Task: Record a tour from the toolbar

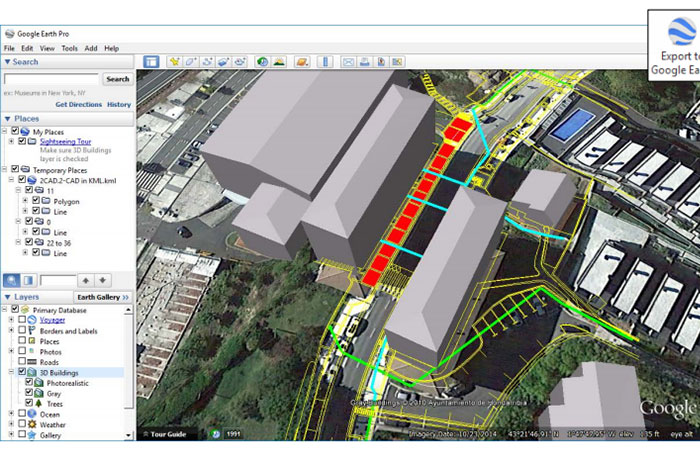Action: (240, 62)
